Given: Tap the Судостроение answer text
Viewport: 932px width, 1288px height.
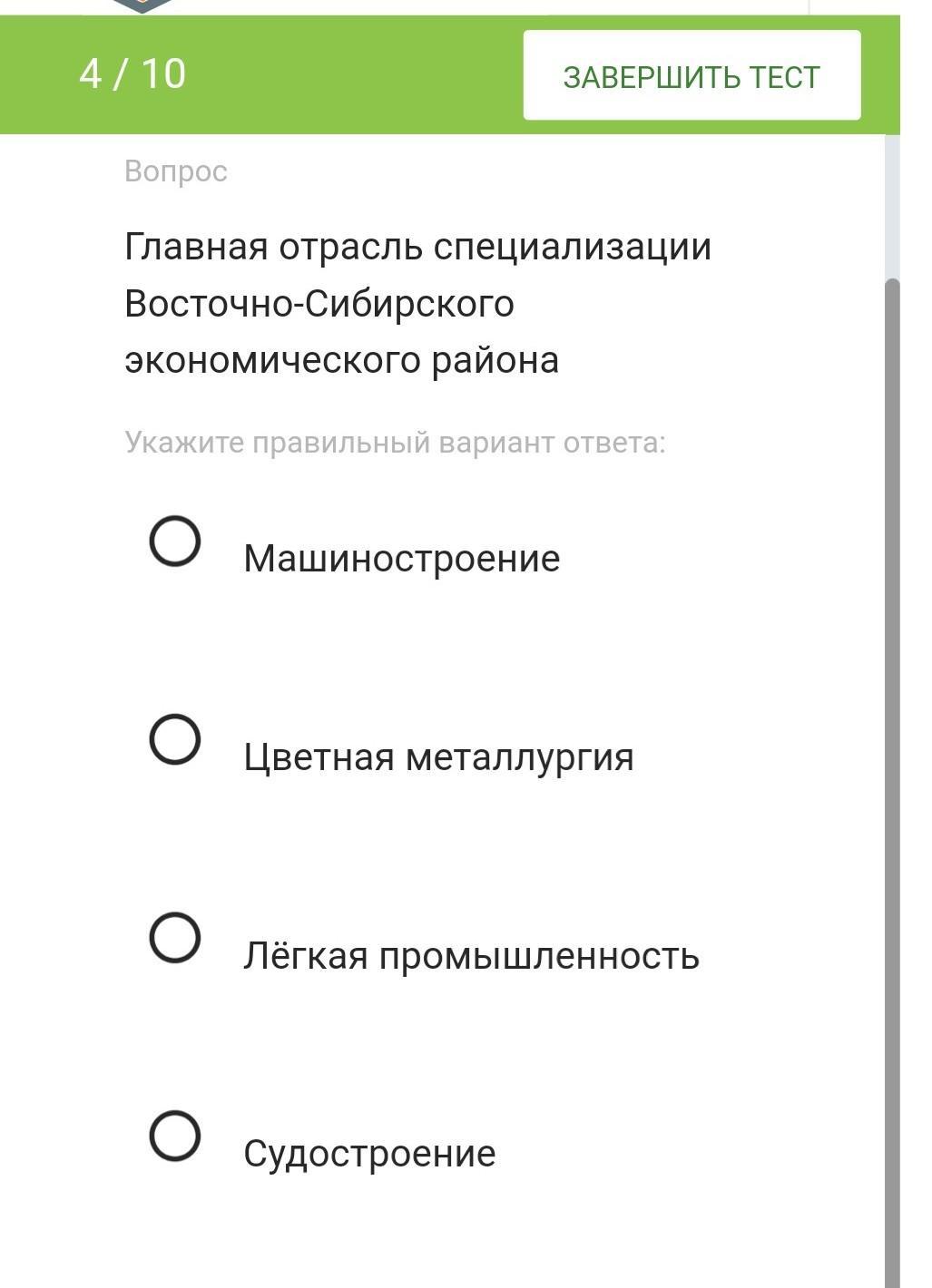Looking at the screenshot, I should click(x=369, y=1154).
